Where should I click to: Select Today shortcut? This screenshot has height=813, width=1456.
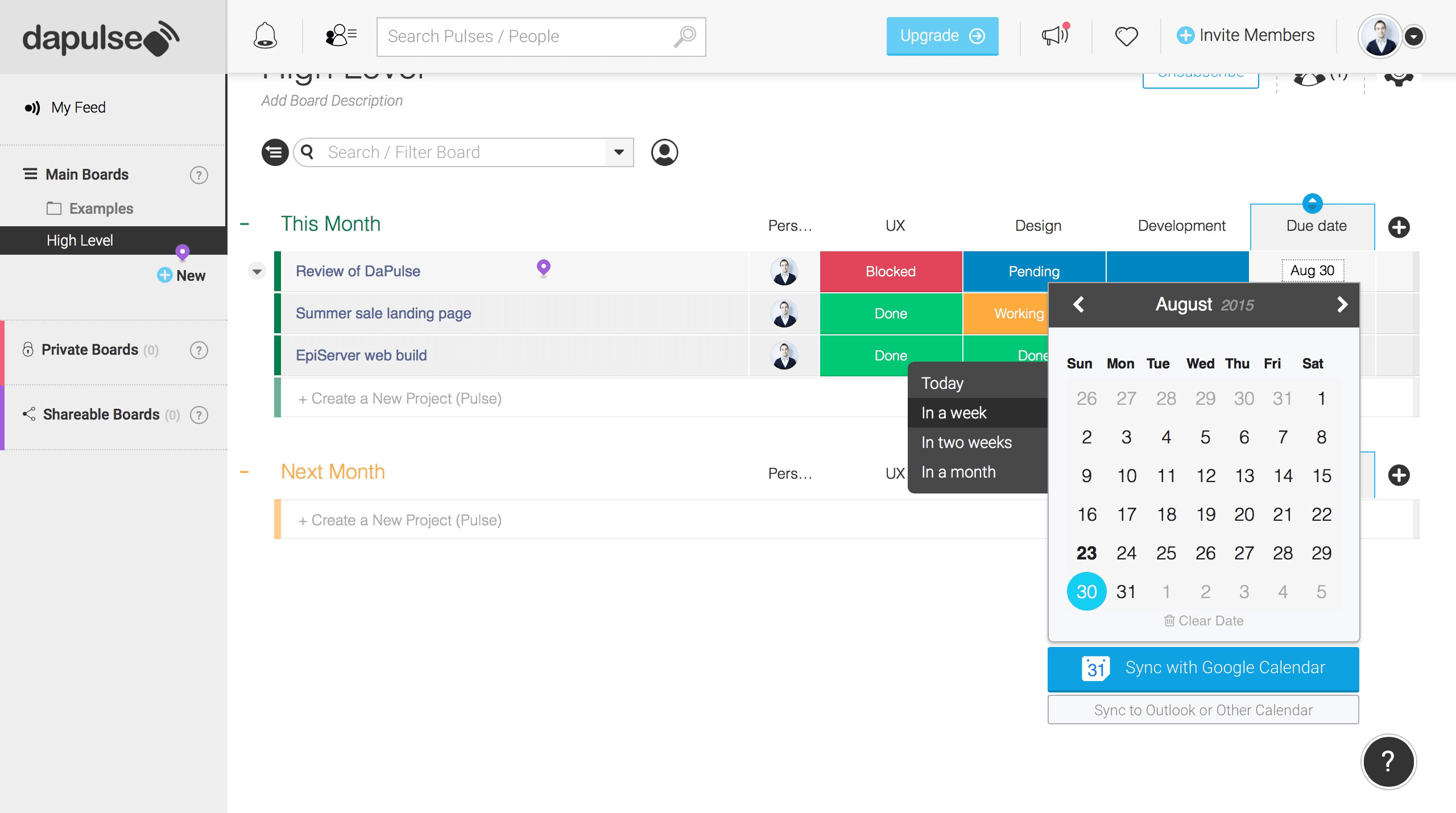pos(978,383)
